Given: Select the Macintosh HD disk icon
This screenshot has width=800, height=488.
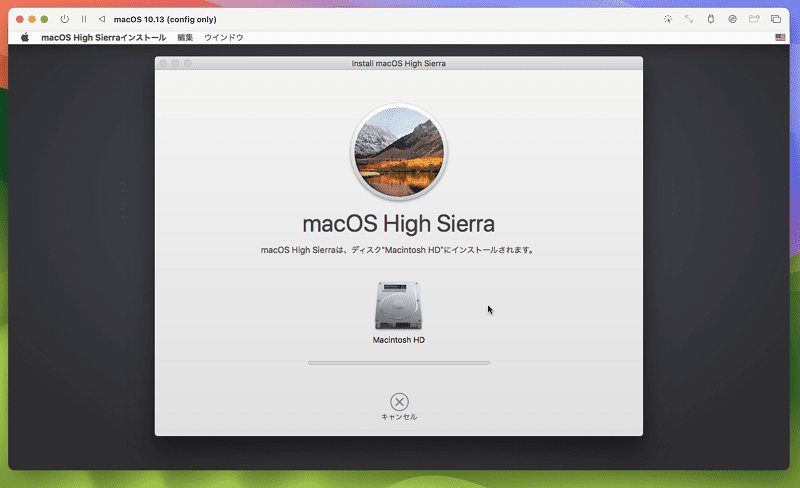Looking at the screenshot, I should 398,305.
